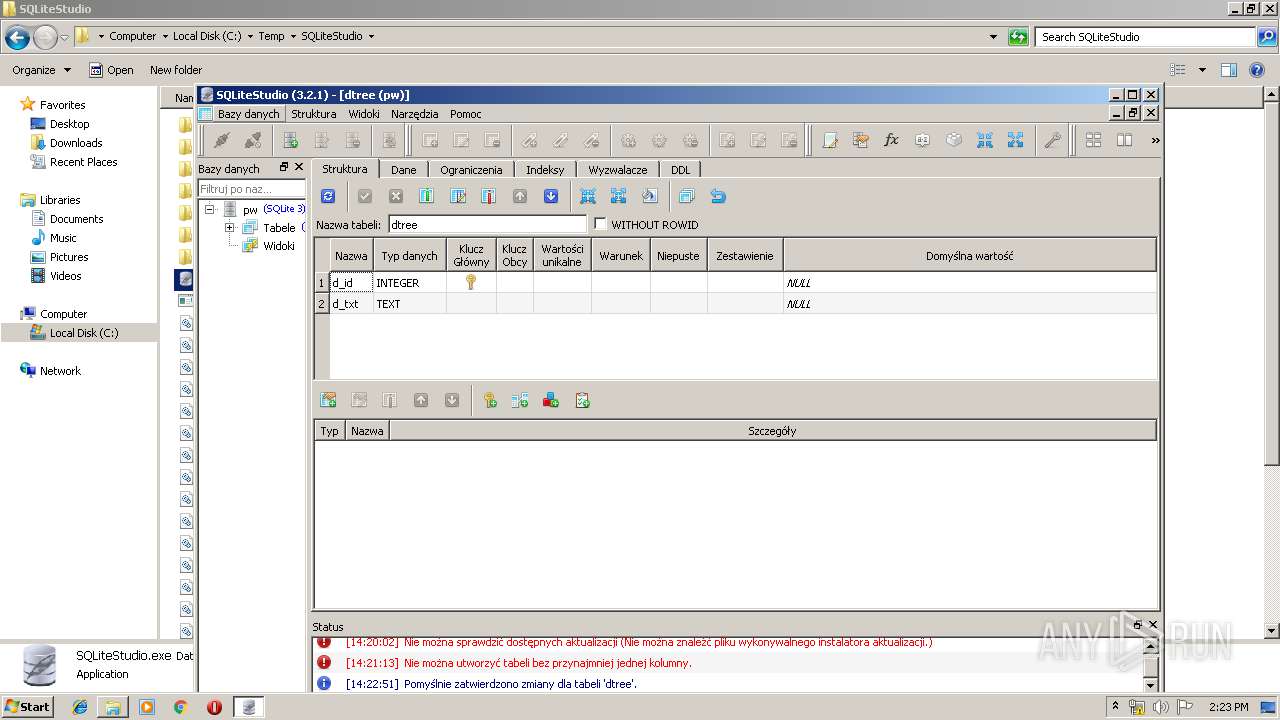Expand the Computer breadcrumb arrow in address bar

pyautogui.click(x=164, y=36)
